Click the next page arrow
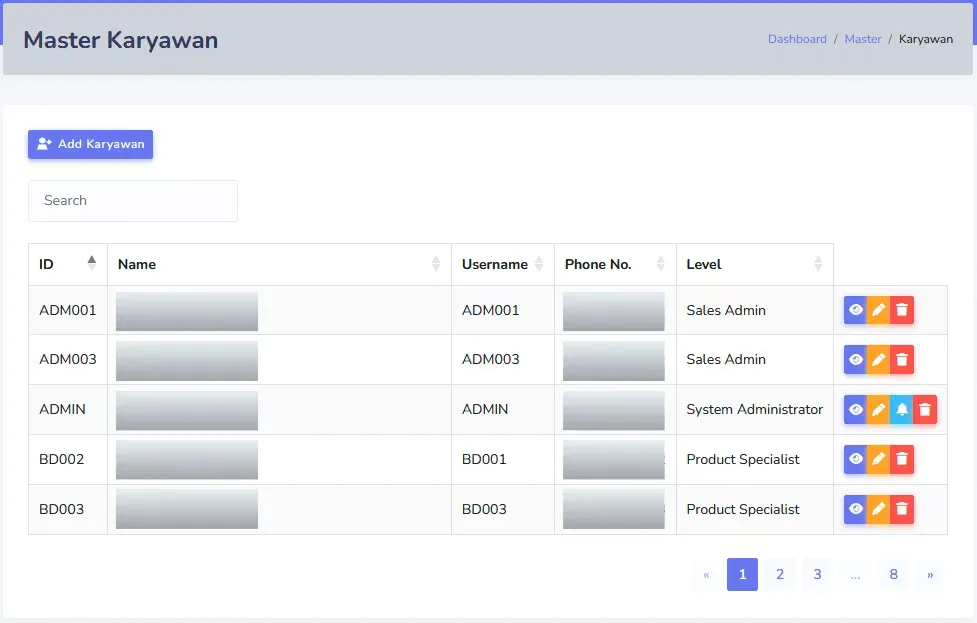This screenshot has width=977, height=623. (x=930, y=574)
